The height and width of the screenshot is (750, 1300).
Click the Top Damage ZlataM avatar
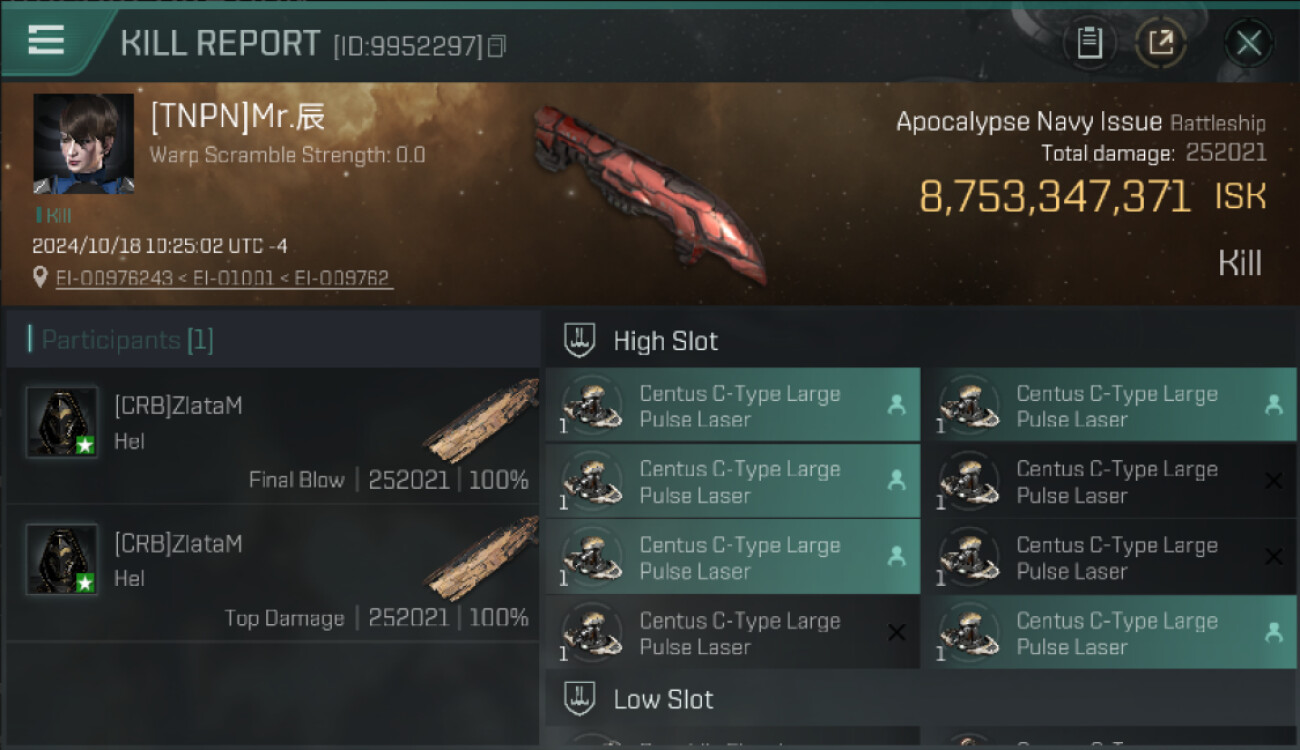click(x=62, y=559)
